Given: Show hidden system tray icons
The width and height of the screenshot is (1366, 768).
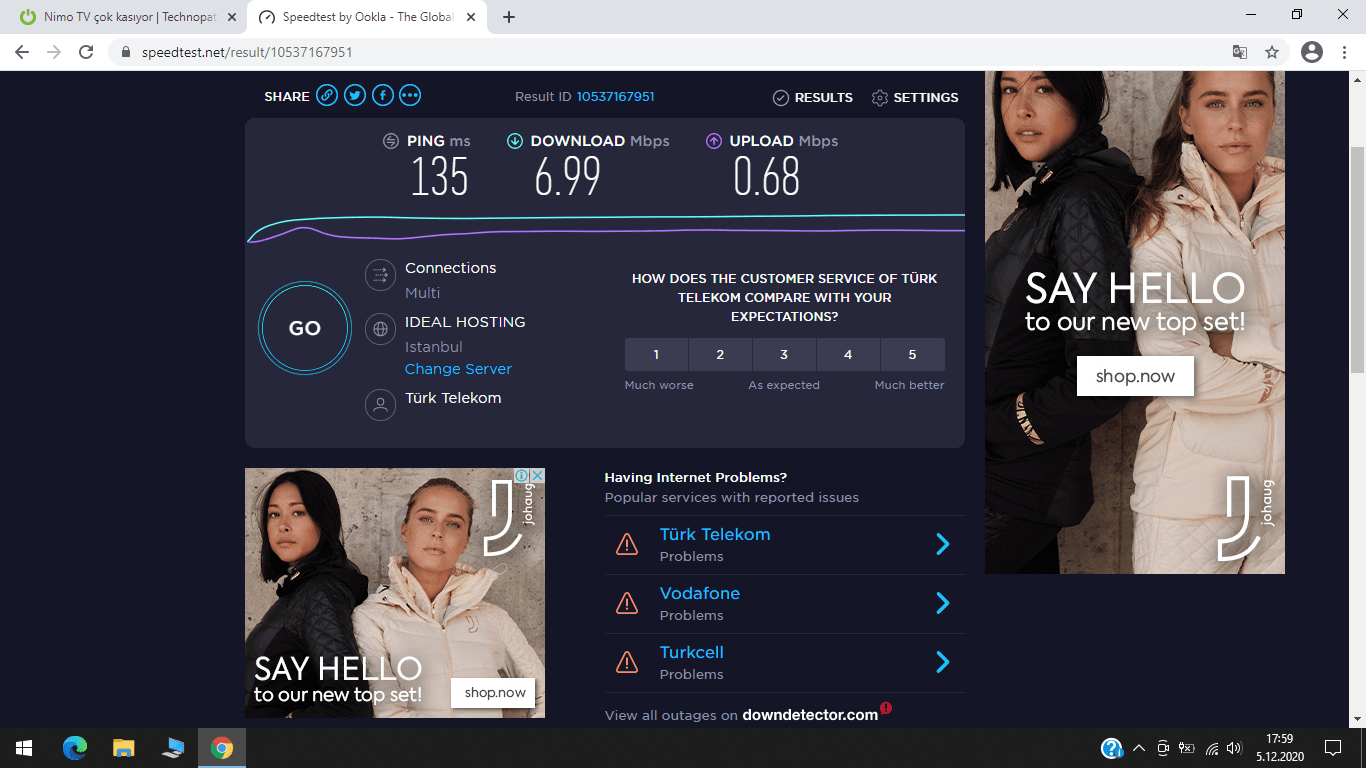Looking at the screenshot, I should pyautogui.click(x=1139, y=748).
